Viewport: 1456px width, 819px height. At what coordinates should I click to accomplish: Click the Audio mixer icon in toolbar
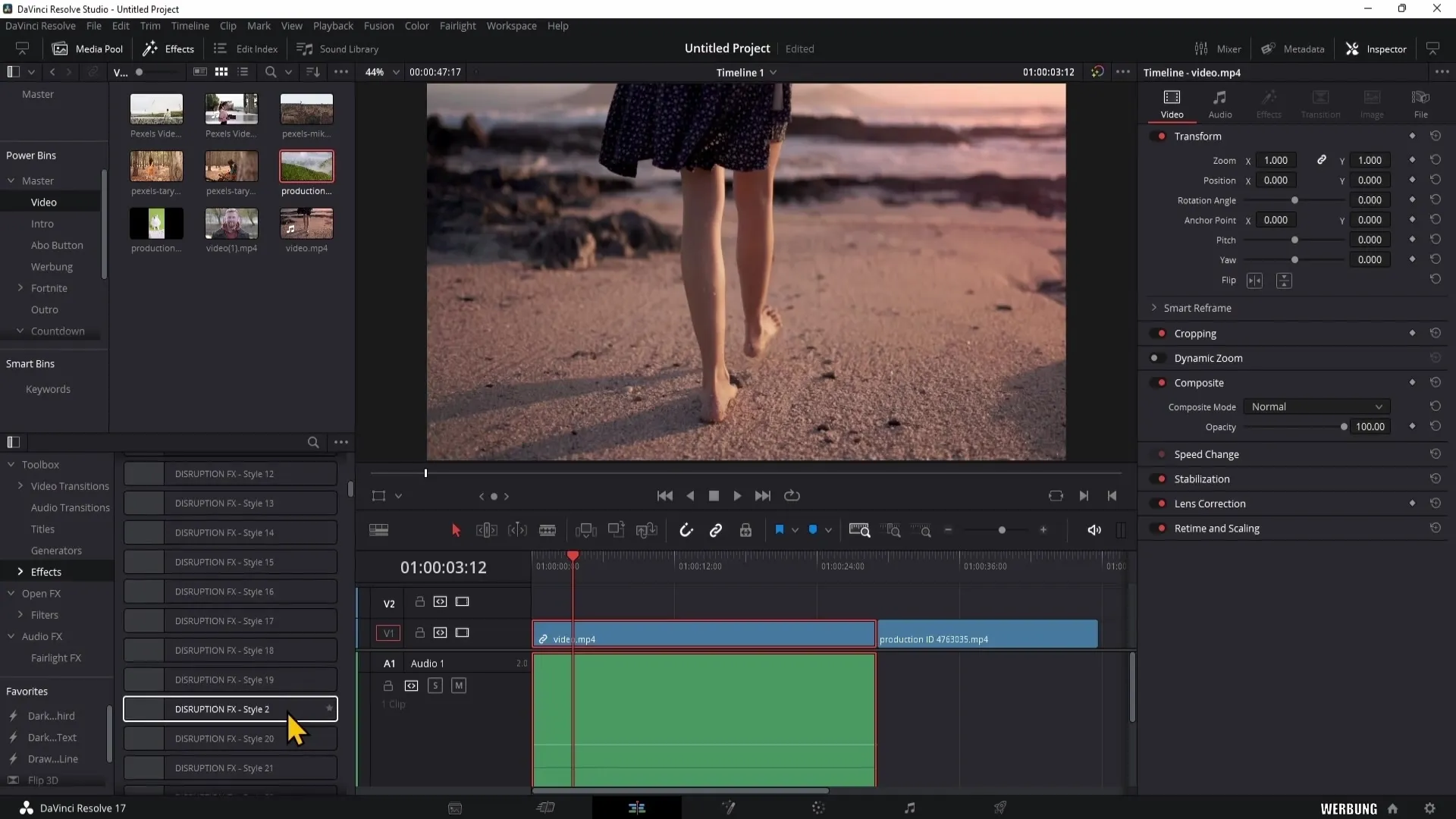pos(1200,48)
